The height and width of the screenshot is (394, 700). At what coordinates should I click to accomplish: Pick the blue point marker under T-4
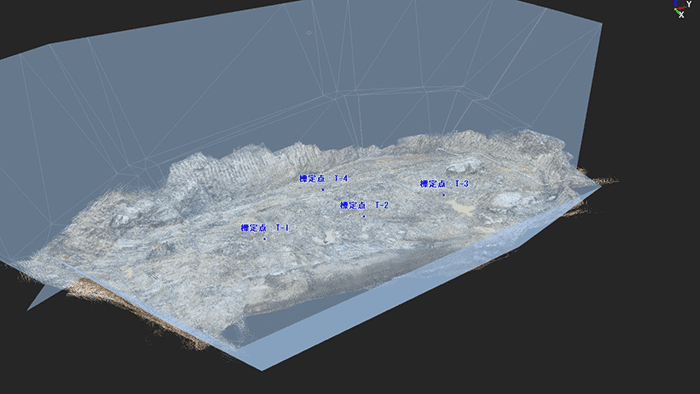pos(323,190)
